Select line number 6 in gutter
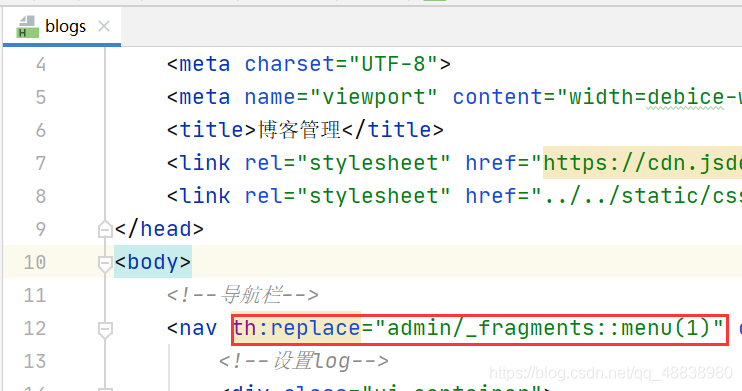742x391 pixels. pyautogui.click(x=41, y=130)
